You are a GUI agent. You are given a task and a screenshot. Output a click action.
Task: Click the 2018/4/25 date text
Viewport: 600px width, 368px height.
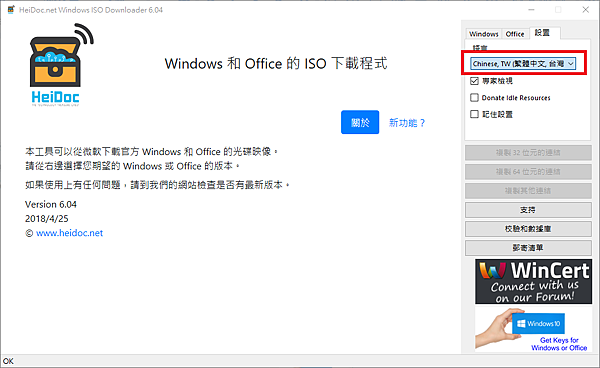point(47,218)
